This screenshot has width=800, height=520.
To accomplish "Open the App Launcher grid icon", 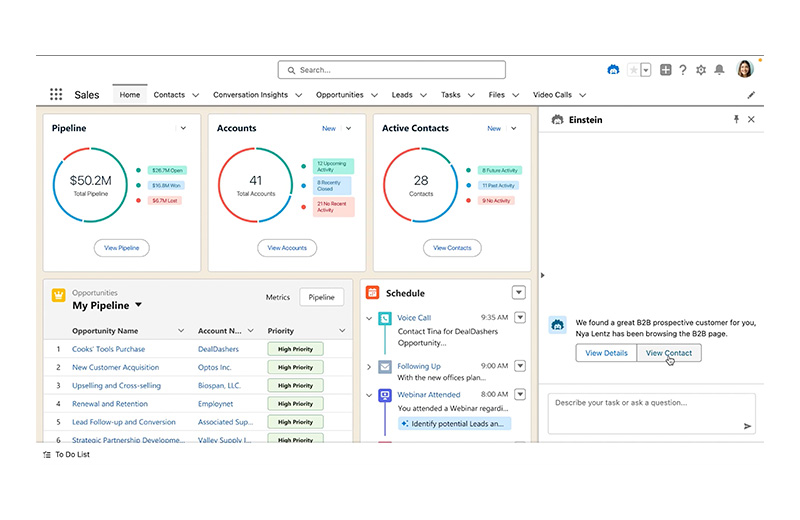I will (56, 95).
